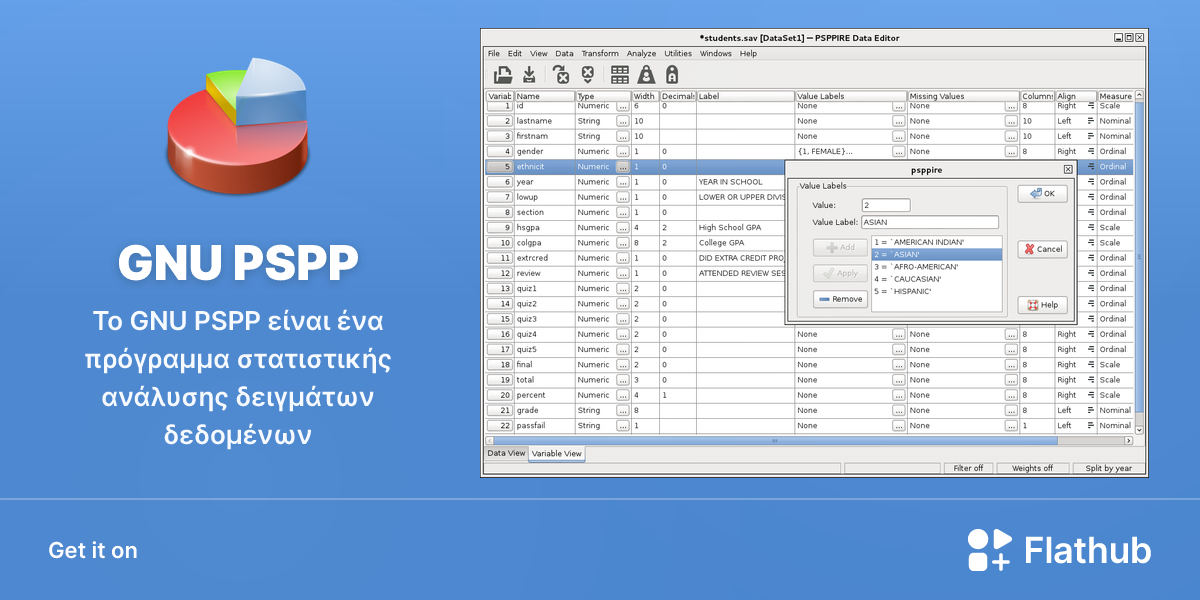Click Remove to delete the selected label

pyautogui.click(x=840, y=299)
